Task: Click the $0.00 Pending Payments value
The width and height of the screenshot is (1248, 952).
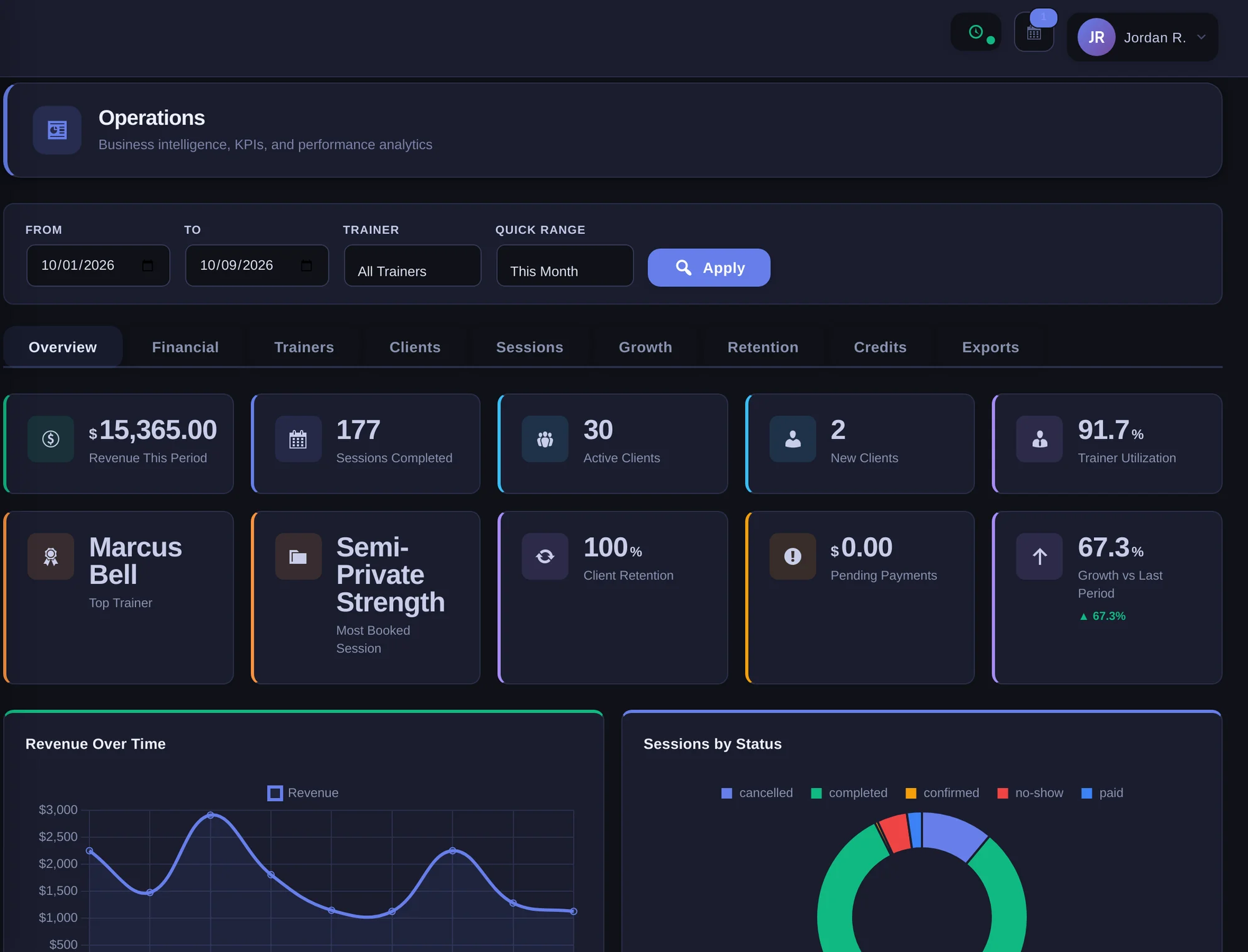Action: [861, 548]
